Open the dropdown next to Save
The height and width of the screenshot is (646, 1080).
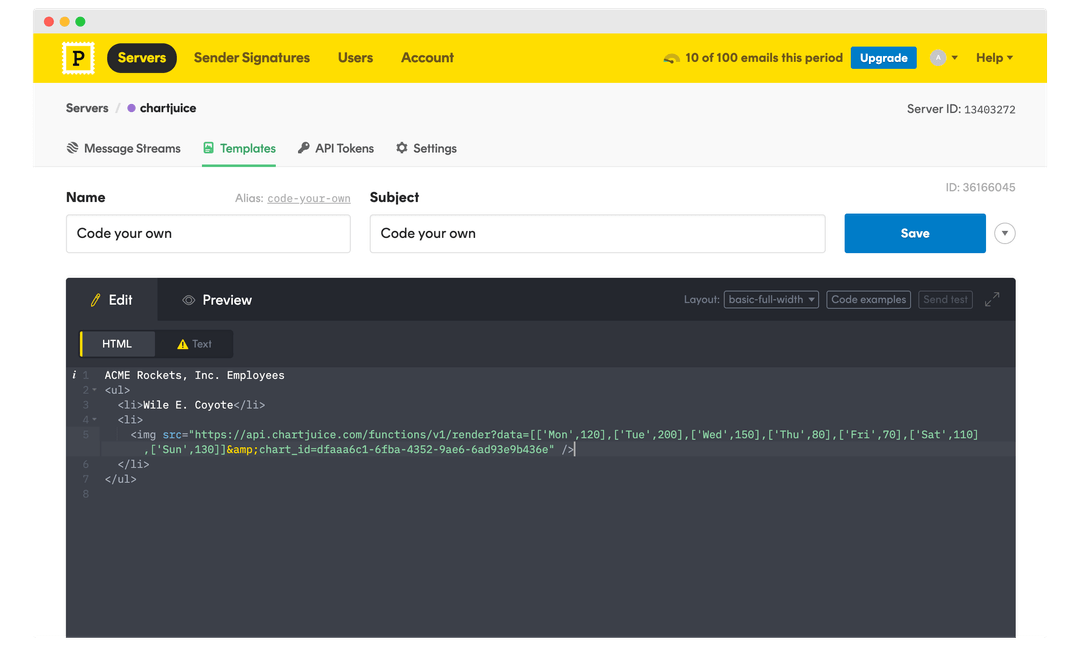tap(1004, 233)
